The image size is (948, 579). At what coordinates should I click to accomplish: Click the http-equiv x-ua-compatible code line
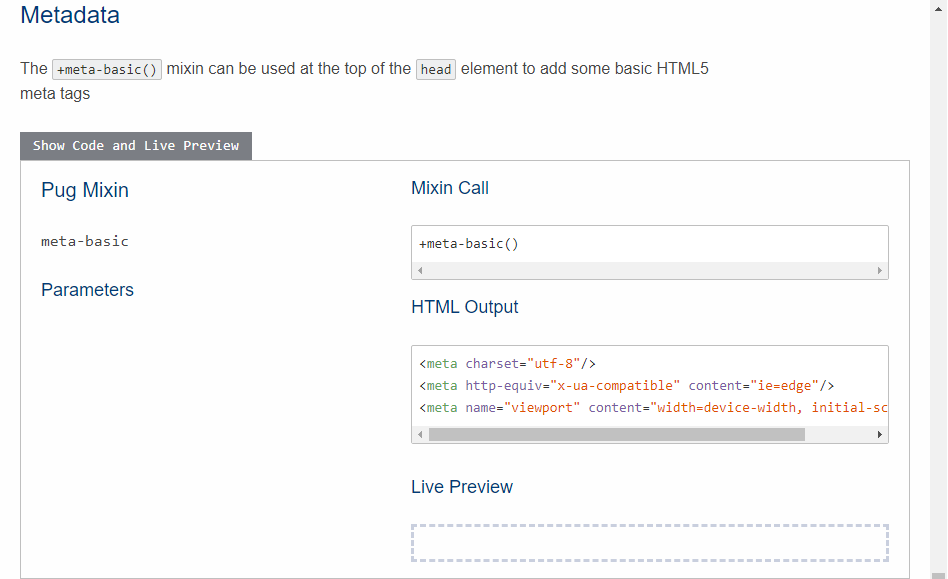(626, 386)
